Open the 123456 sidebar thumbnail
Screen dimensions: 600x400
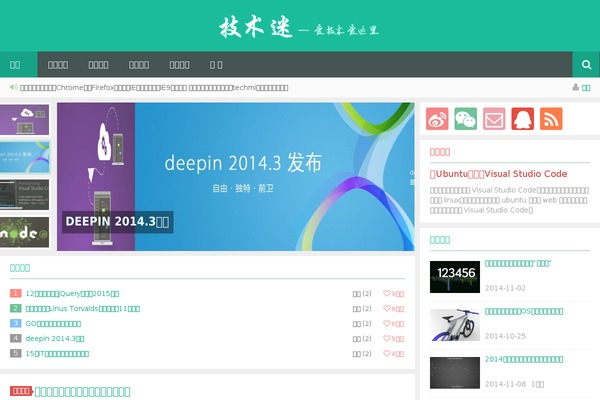tap(455, 277)
